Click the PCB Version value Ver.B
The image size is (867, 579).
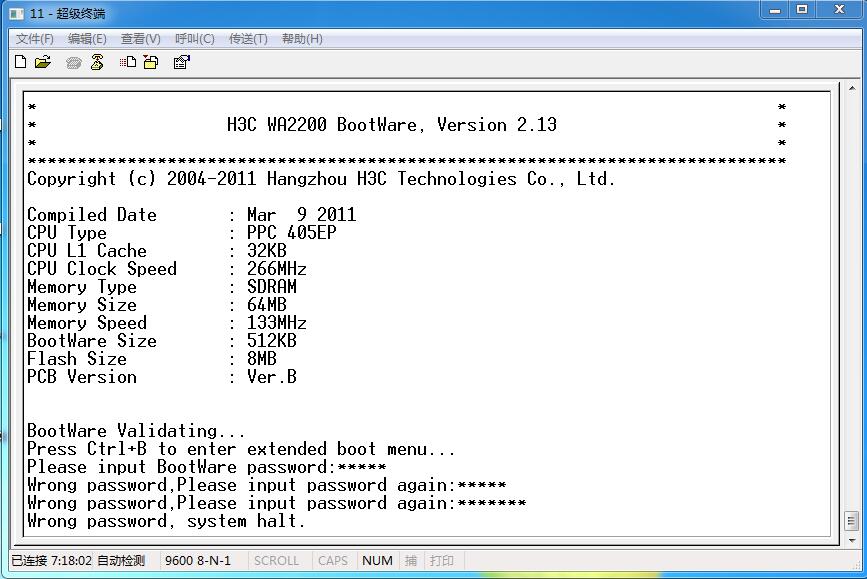click(x=271, y=377)
